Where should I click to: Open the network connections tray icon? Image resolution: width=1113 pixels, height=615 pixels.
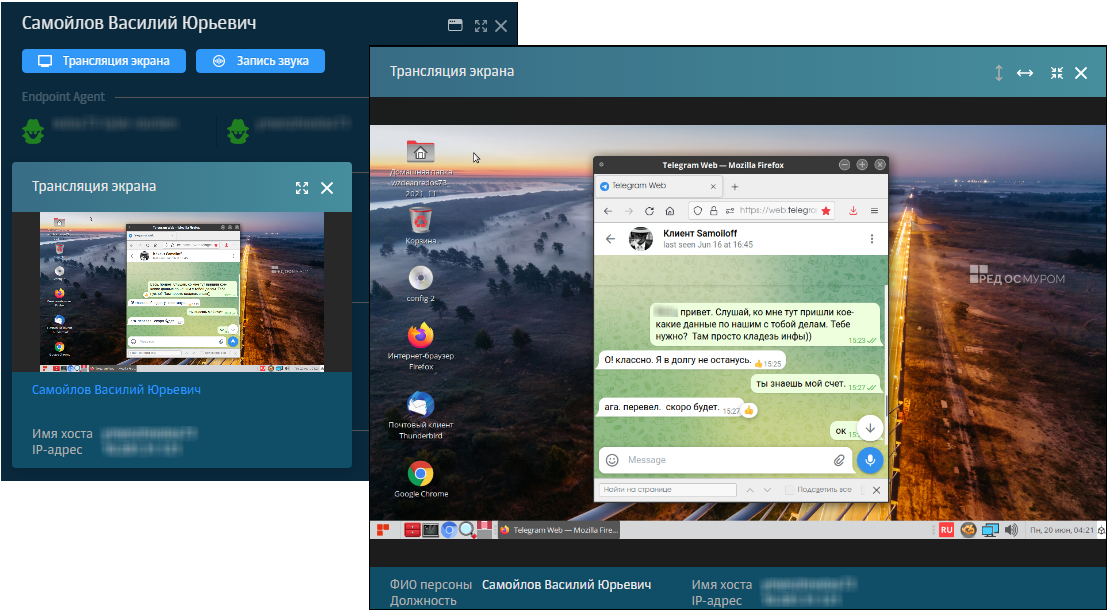pos(989,530)
